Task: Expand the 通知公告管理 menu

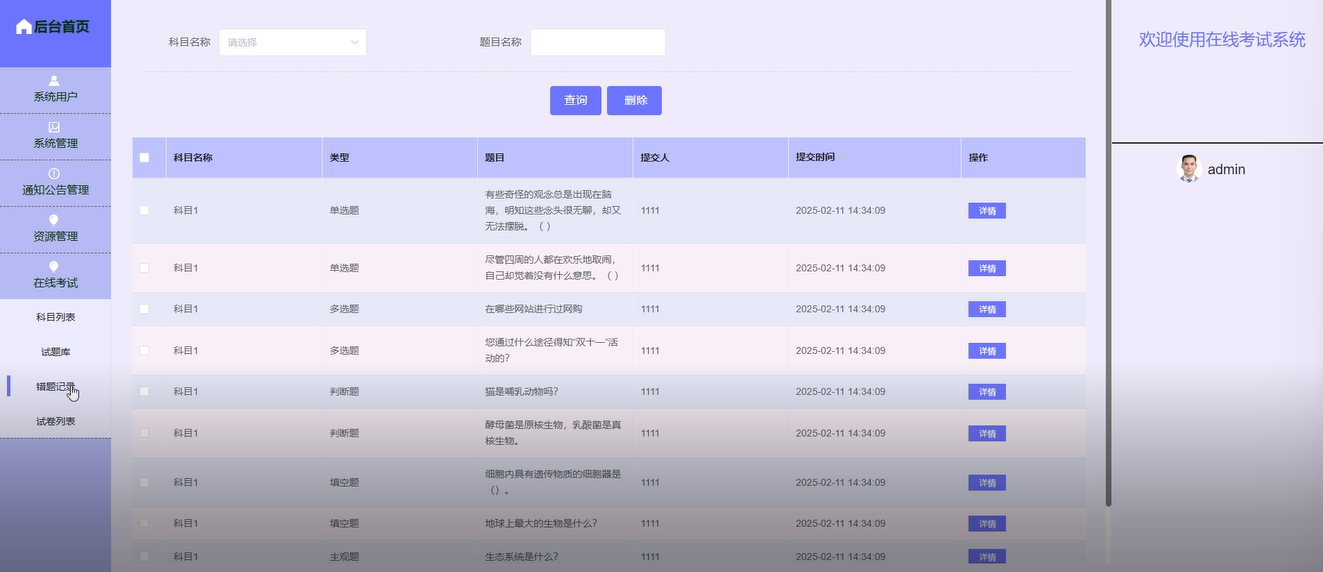Action: pos(55,183)
